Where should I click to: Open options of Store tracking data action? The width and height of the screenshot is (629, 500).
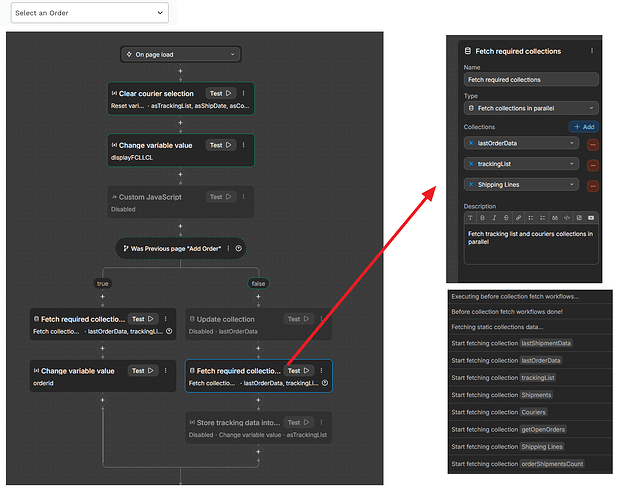pos(321,423)
